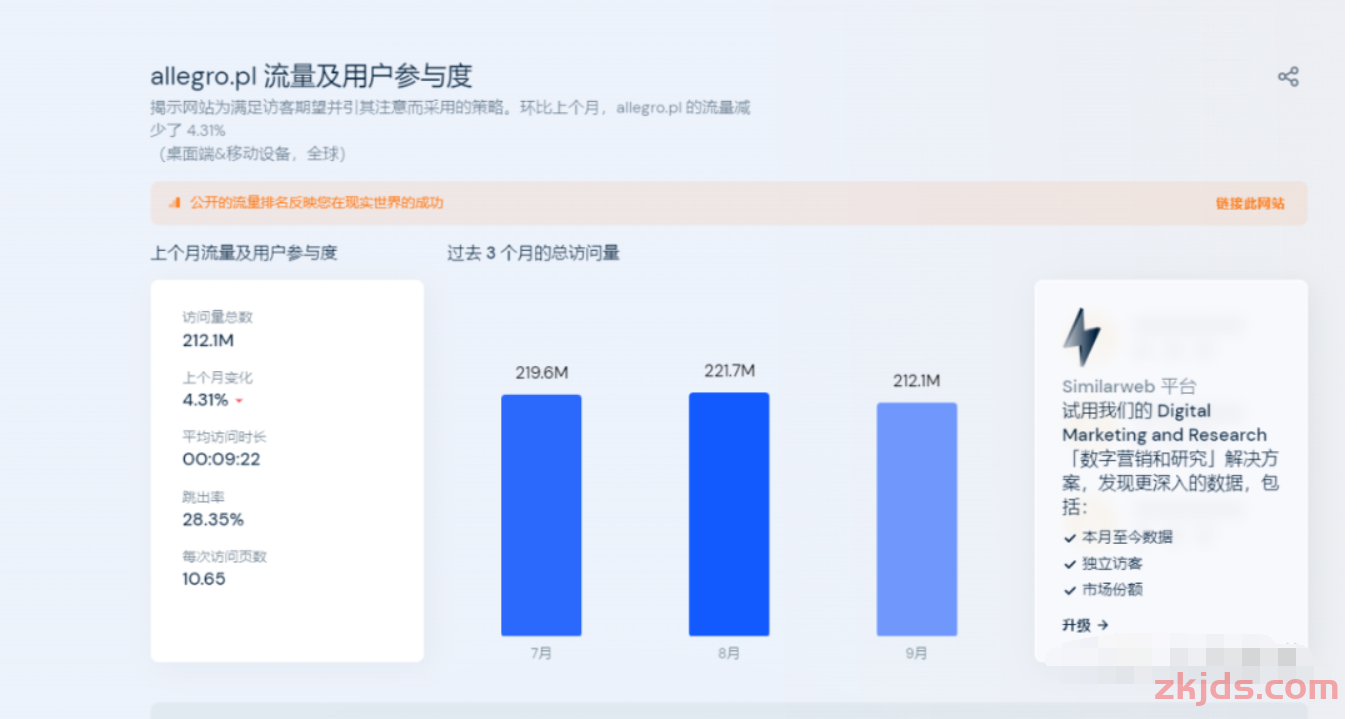Viewport: 1357px width, 719px height.
Task: Click the 访问量总数 label
Action: coord(217,317)
